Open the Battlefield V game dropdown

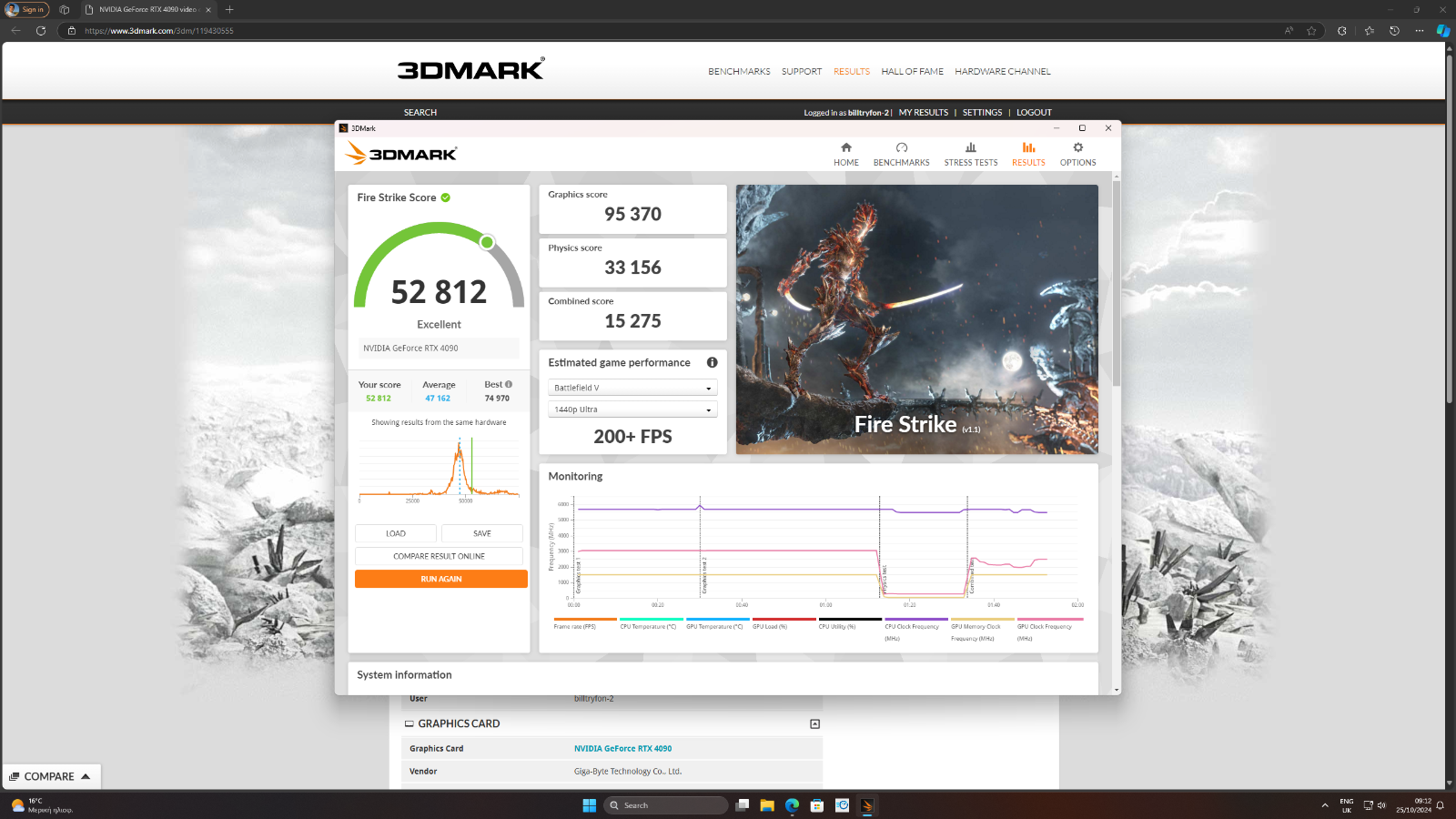[632, 388]
